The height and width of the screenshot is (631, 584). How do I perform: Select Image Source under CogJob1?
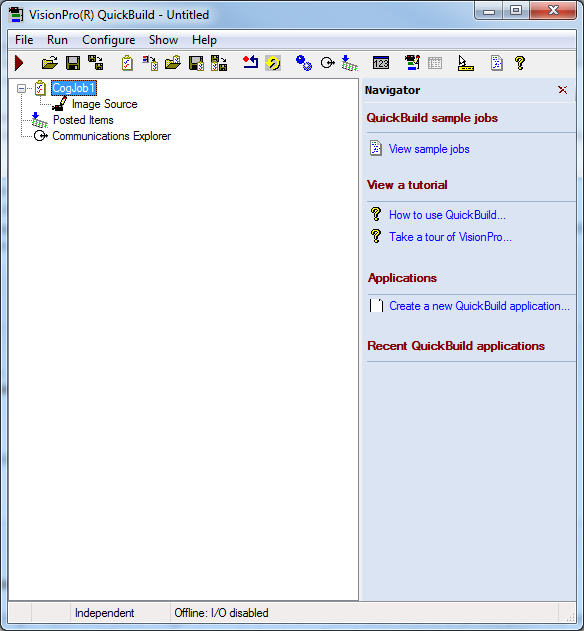tap(105, 104)
